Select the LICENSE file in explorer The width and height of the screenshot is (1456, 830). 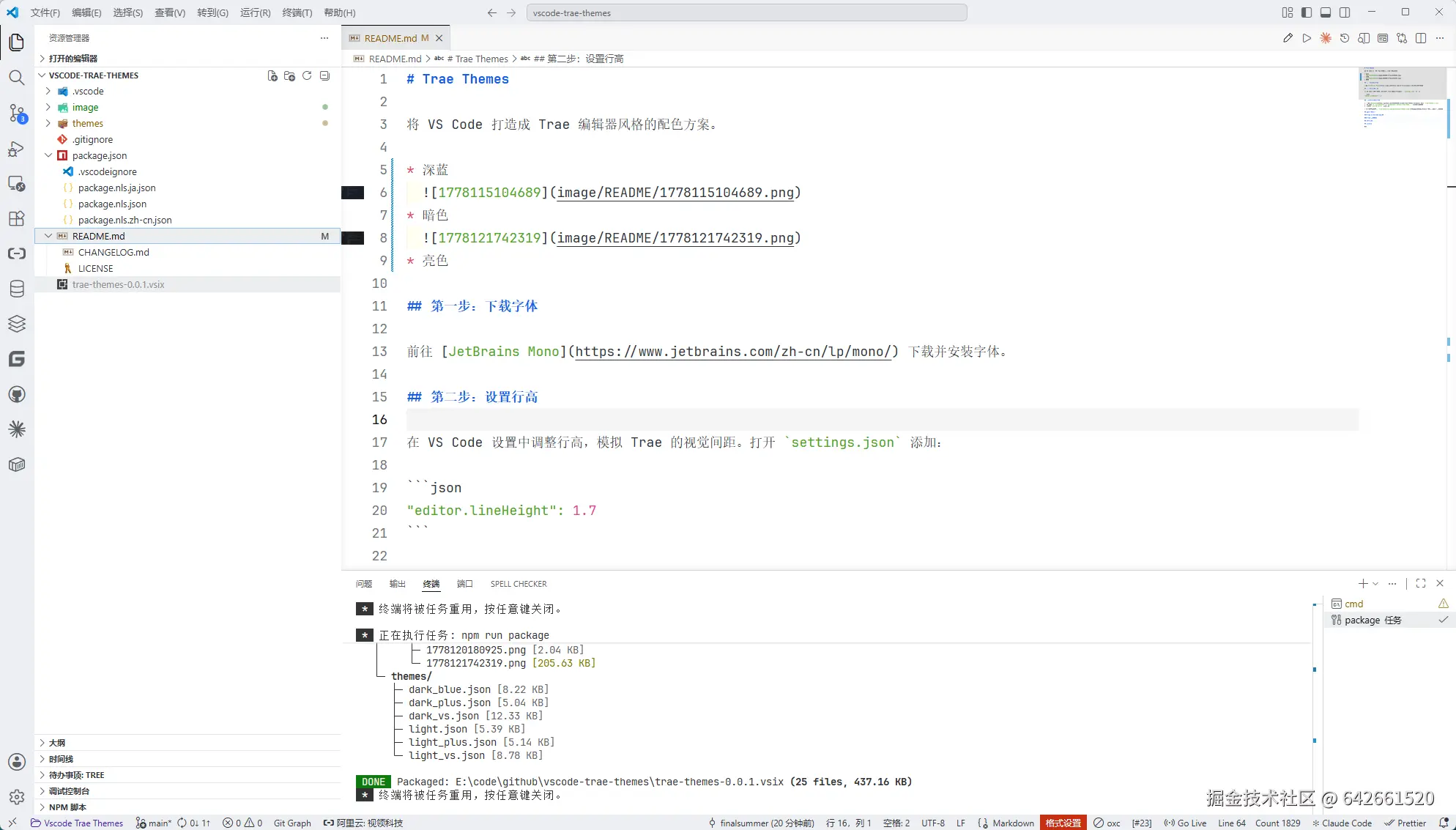[187, 268]
